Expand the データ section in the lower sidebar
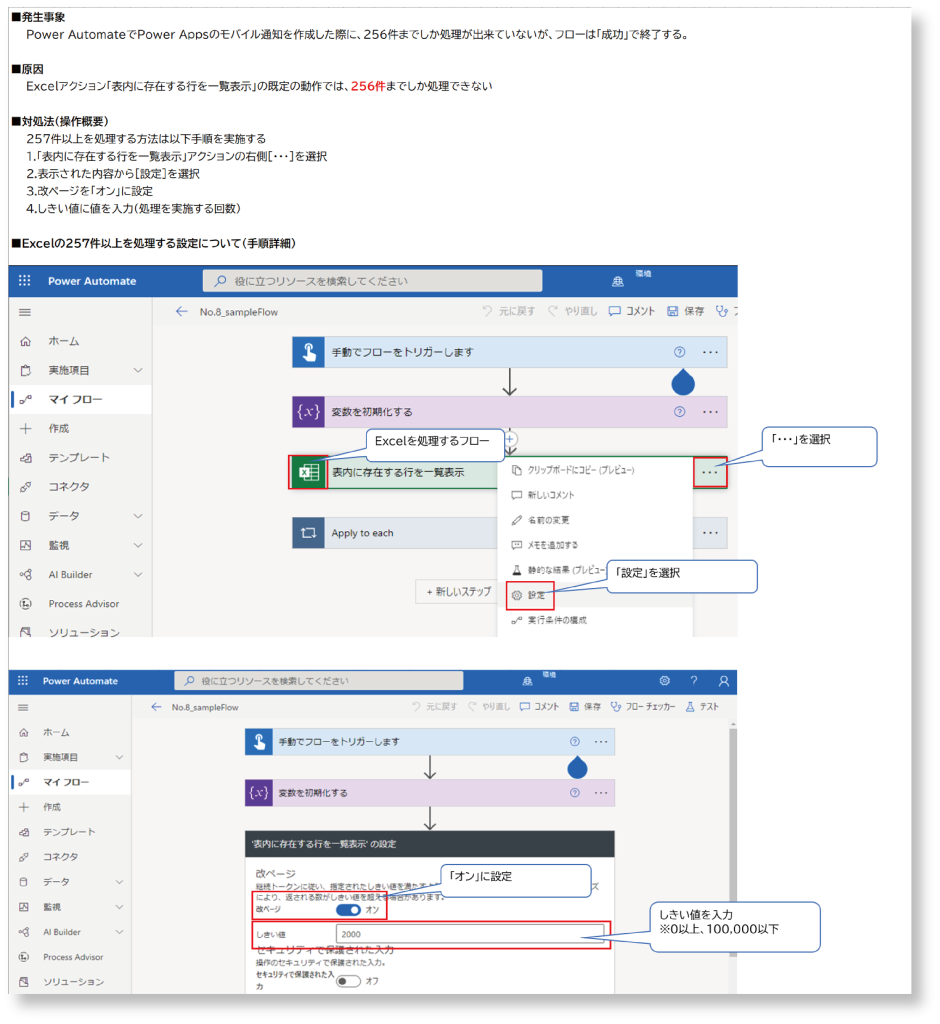 point(119,882)
